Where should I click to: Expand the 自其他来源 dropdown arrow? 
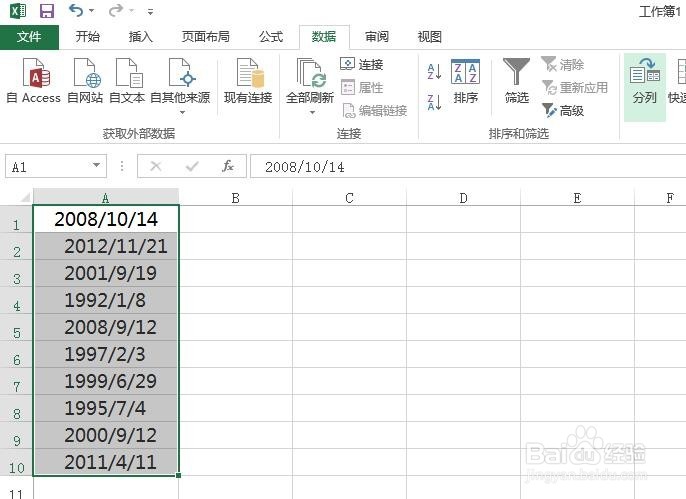[182, 112]
